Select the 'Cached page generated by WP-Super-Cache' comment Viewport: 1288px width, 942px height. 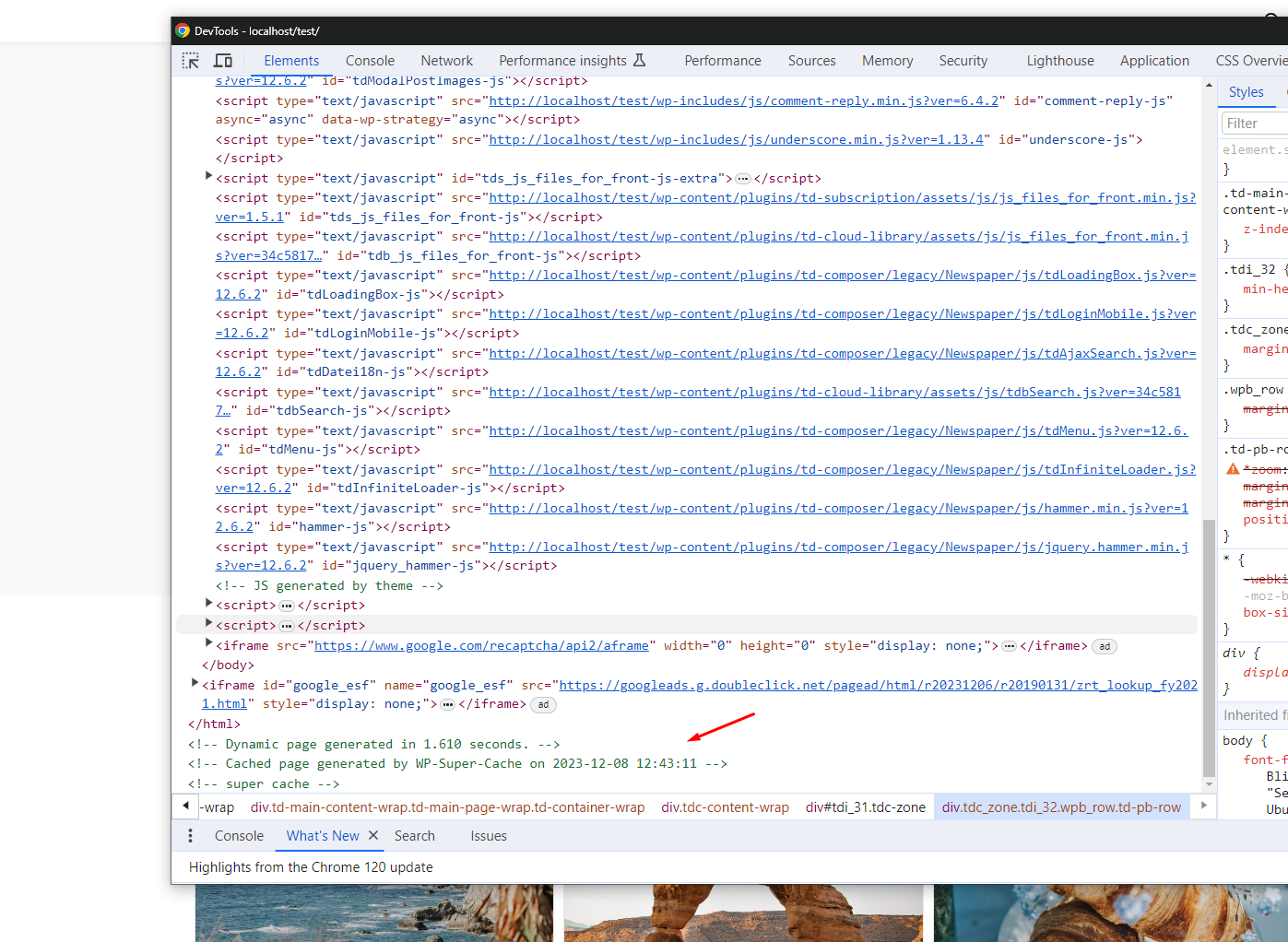[457, 764]
